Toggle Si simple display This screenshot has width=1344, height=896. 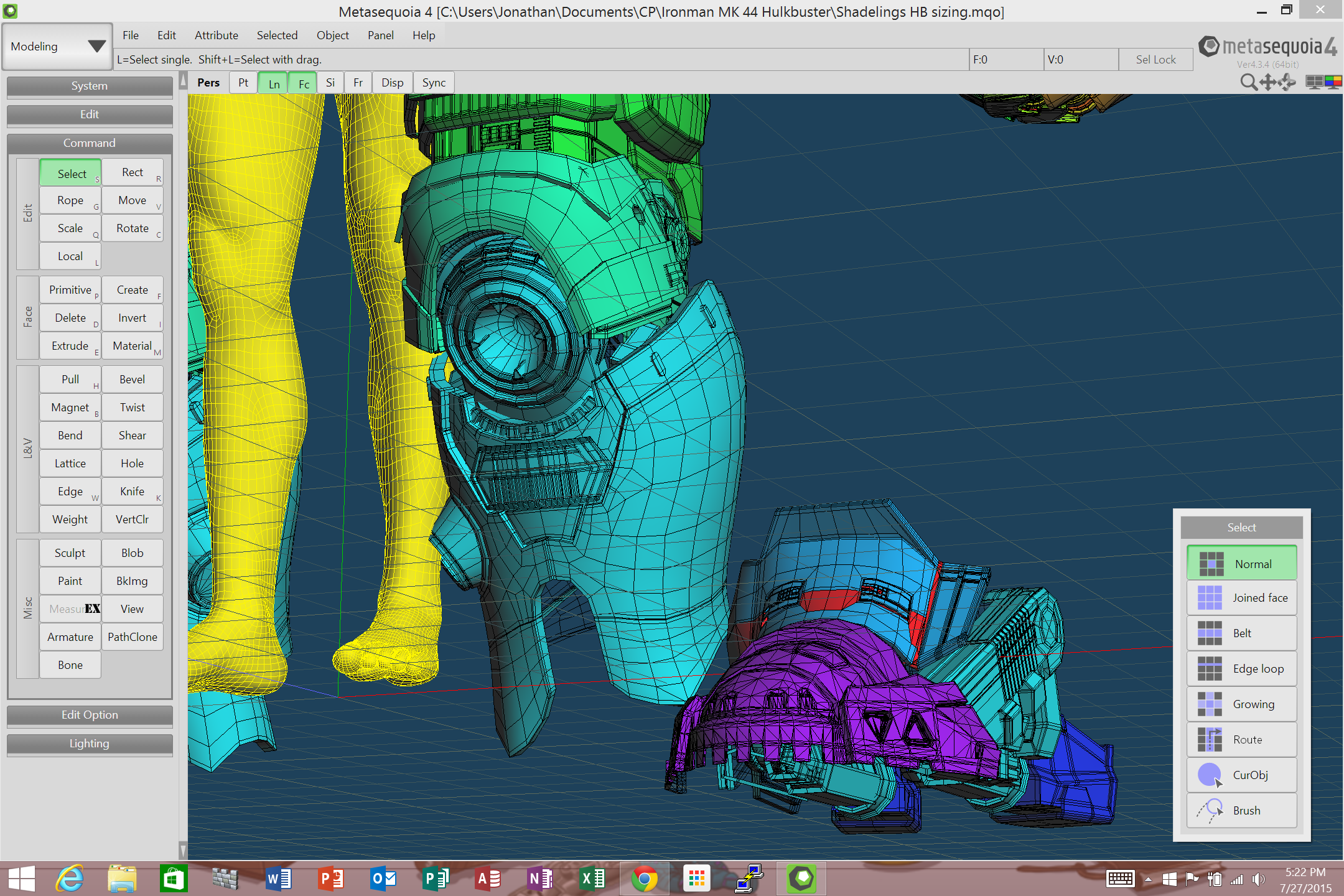click(330, 83)
